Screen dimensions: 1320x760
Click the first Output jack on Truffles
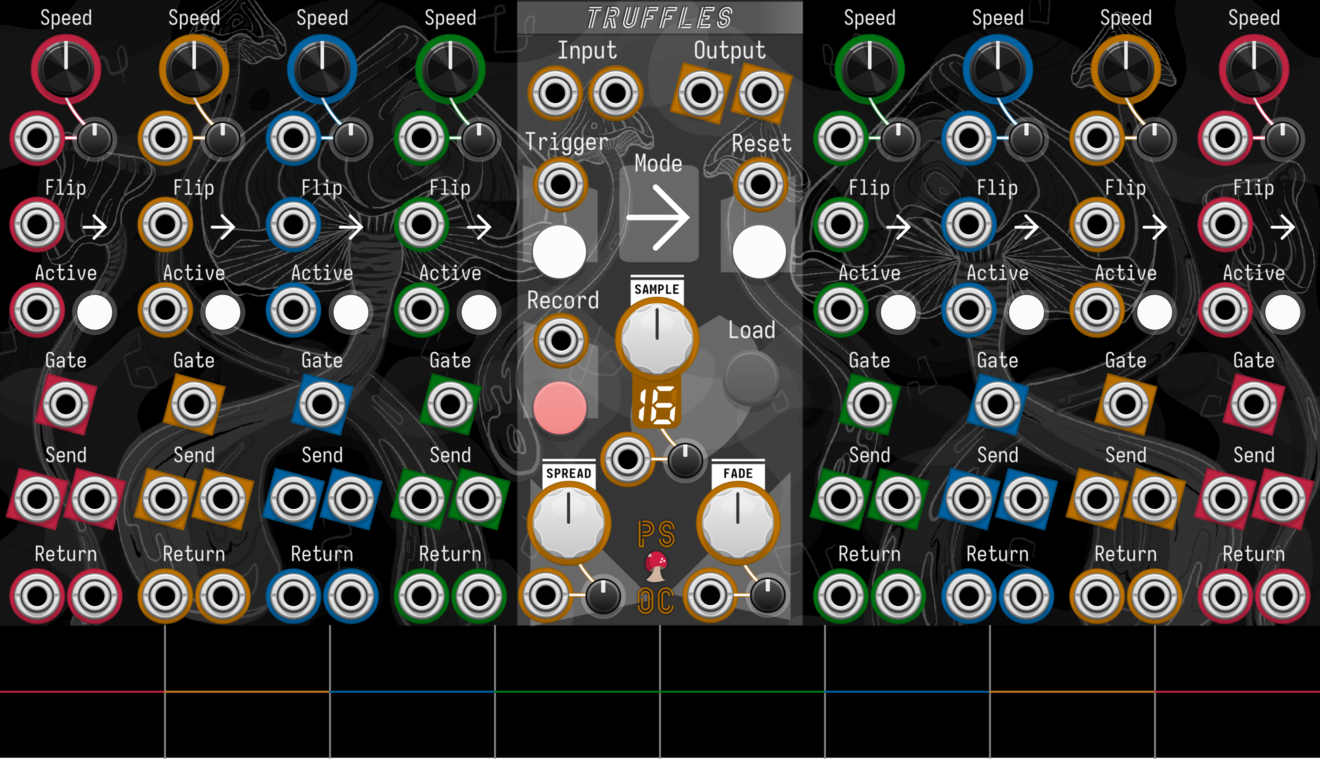point(701,94)
